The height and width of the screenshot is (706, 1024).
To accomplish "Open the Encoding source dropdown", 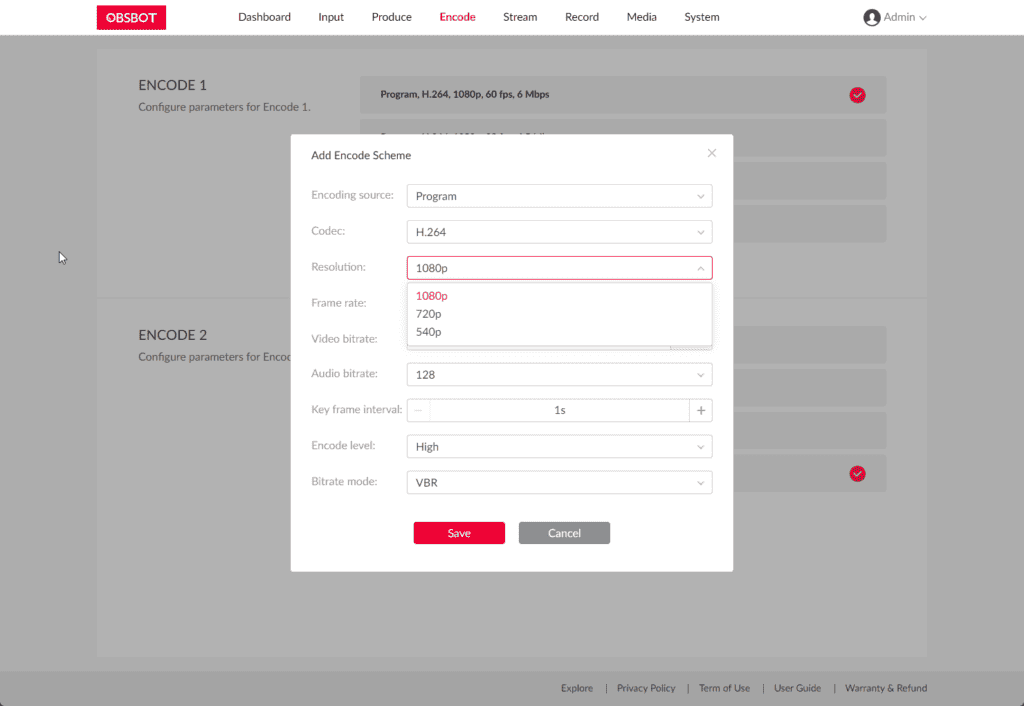I will click(x=559, y=196).
